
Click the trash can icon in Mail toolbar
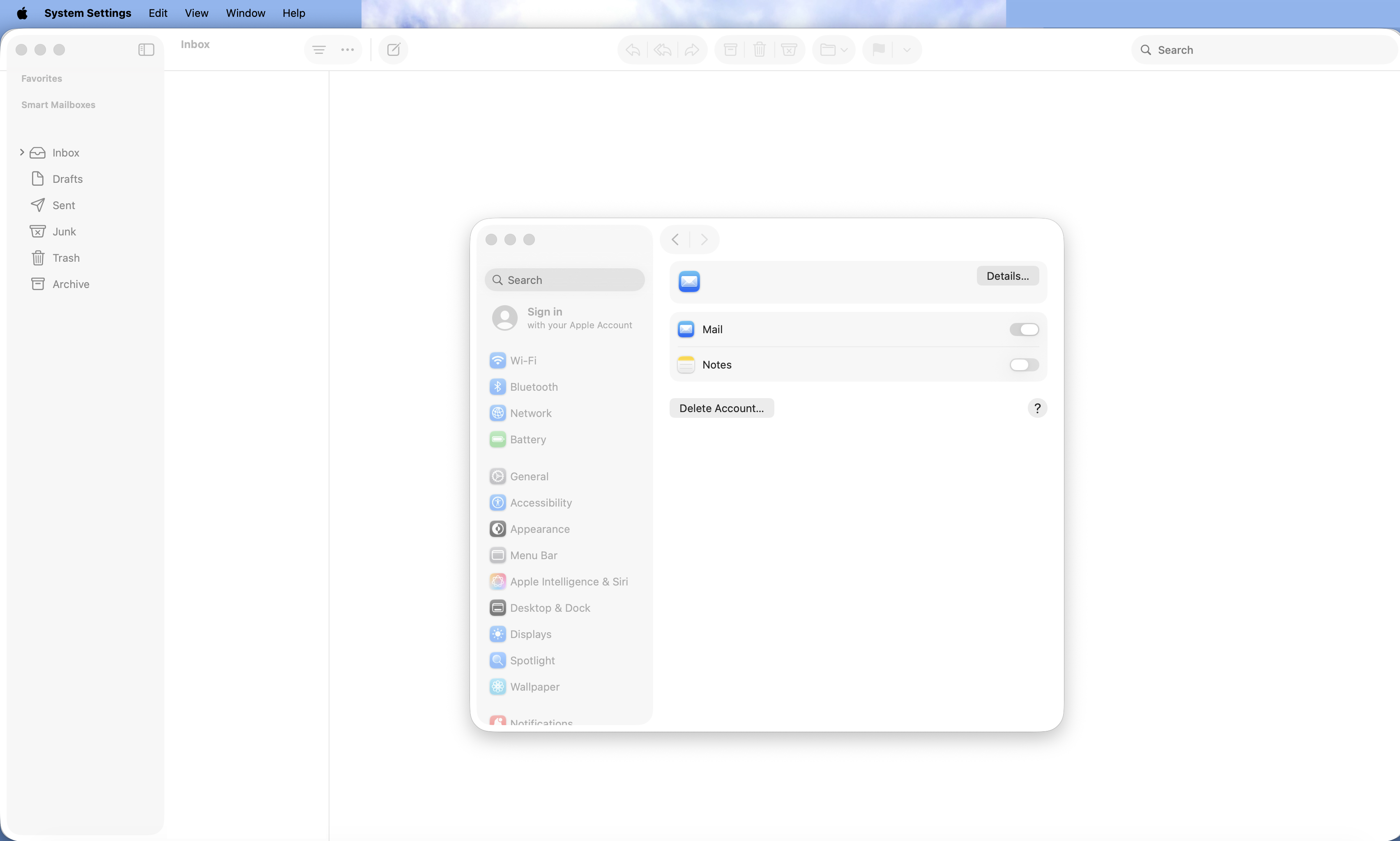pyautogui.click(x=759, y=50)
